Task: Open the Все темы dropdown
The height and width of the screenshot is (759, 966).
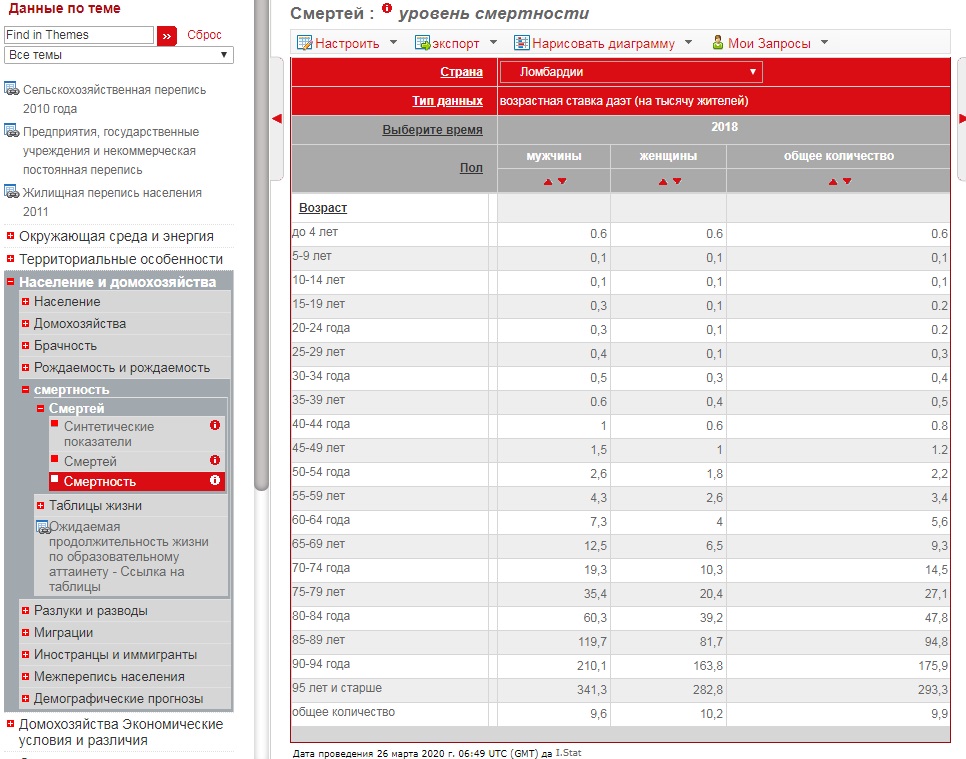Action: (x=119, y=55)
